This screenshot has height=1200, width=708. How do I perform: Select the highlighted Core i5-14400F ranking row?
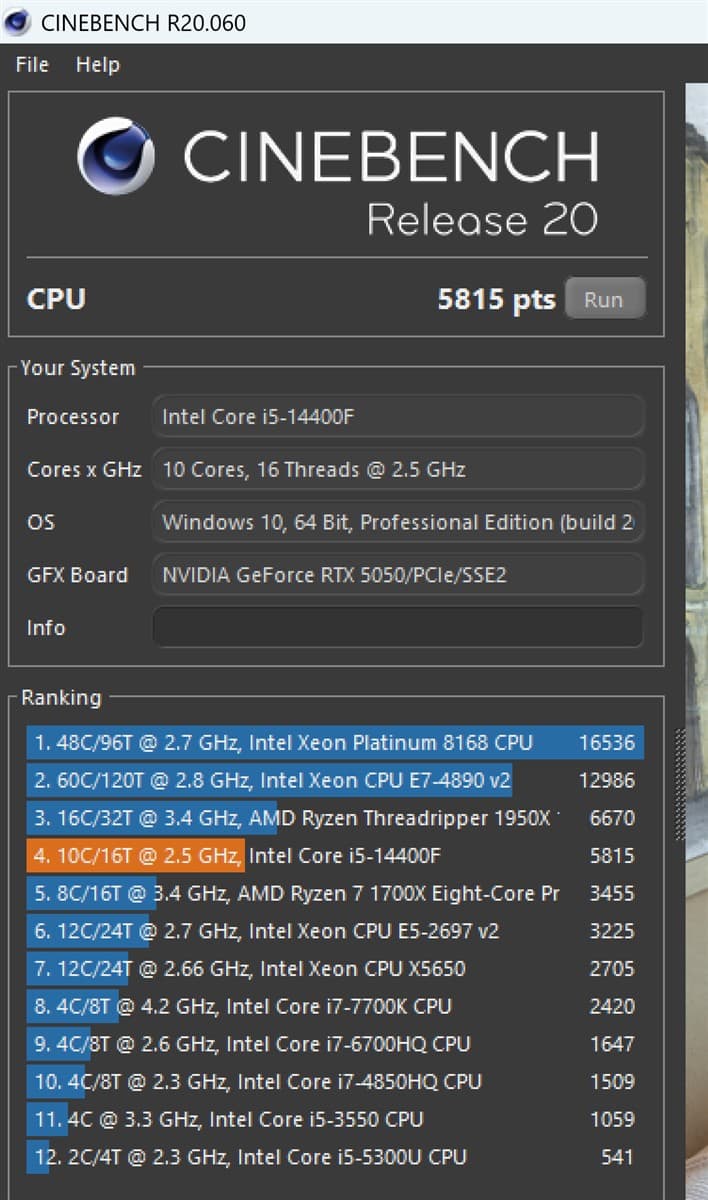pos(334,856)
